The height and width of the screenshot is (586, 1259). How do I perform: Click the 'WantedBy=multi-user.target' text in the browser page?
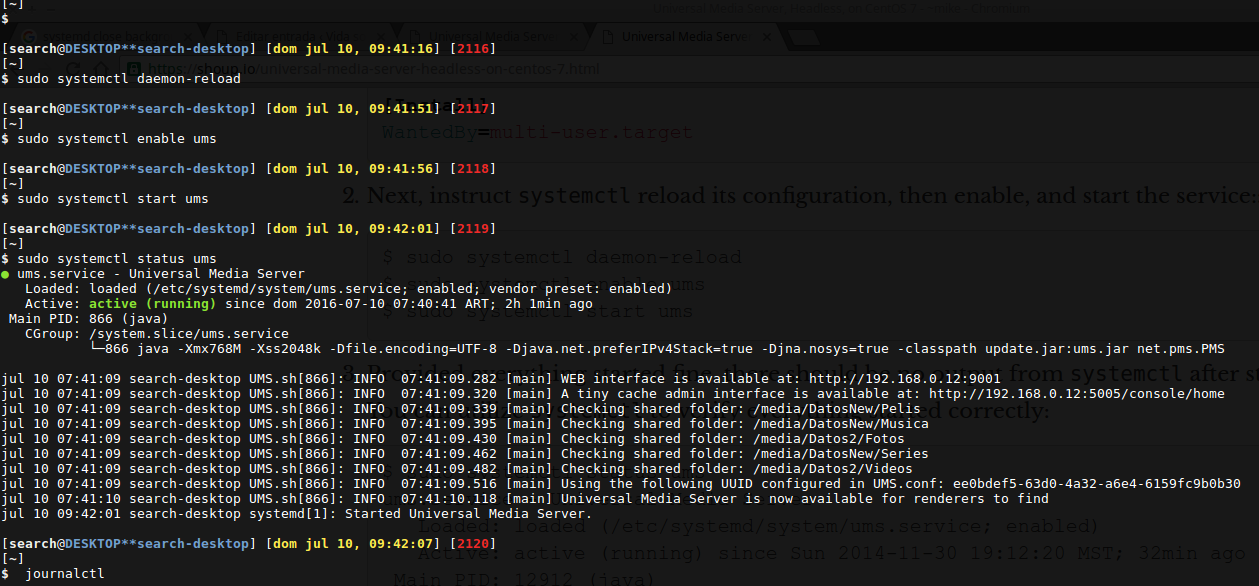tap(537, 131)
